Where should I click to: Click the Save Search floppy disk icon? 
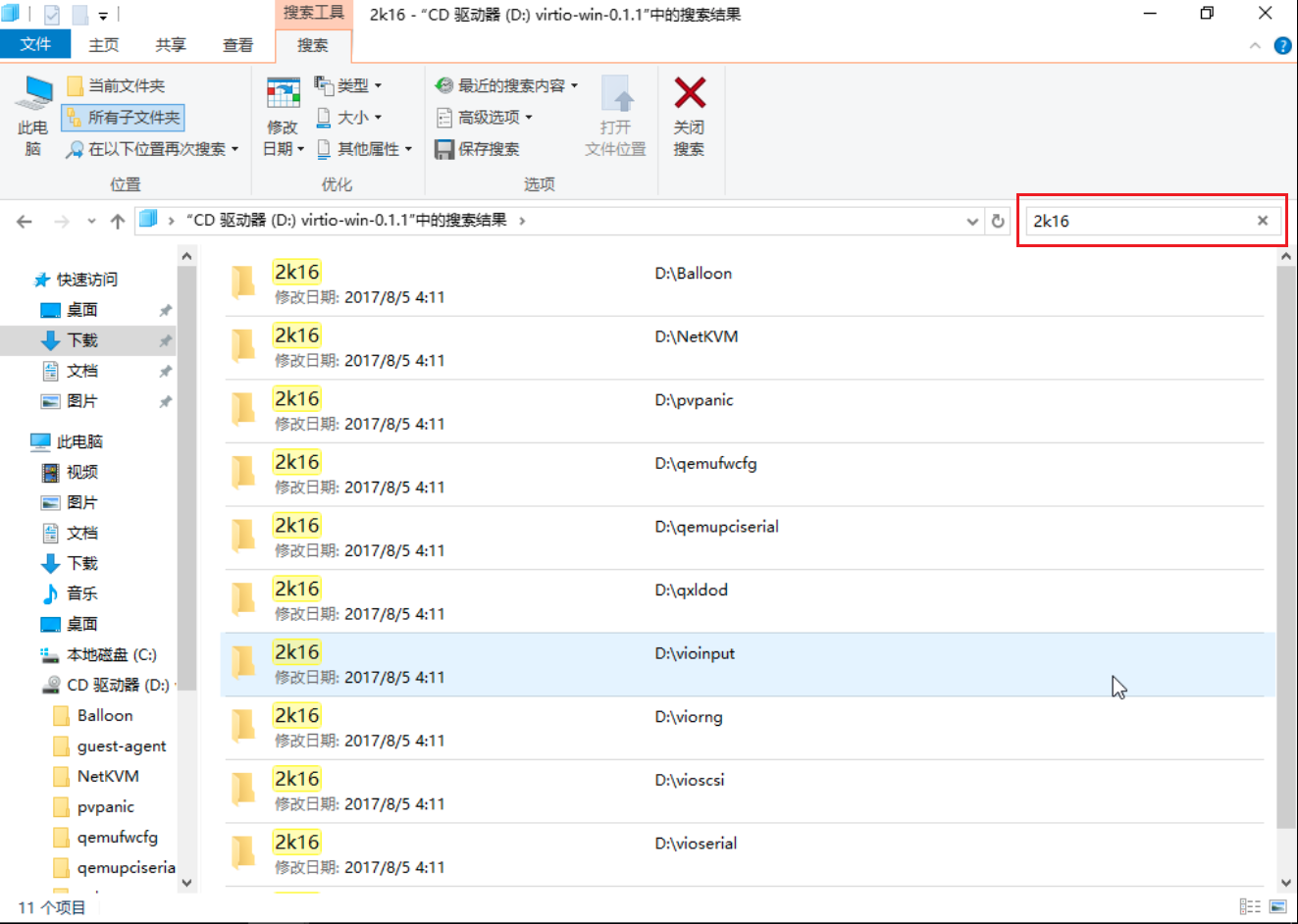coord(444,149)
